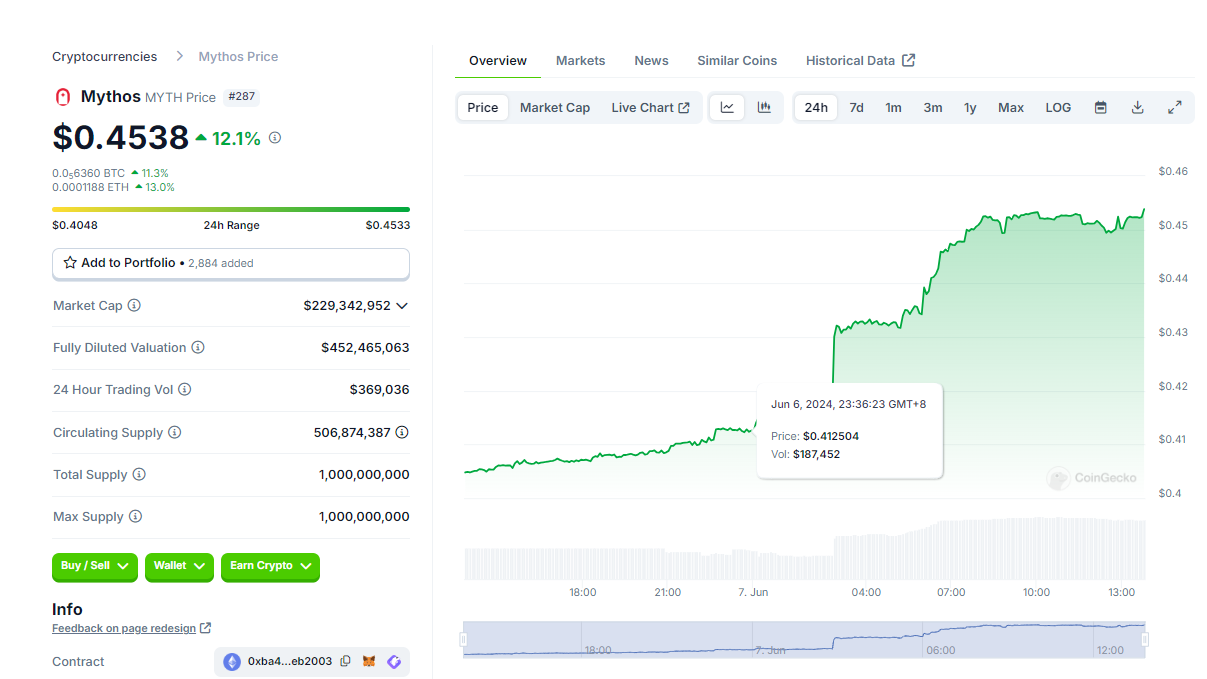Toggle the LOG scale option
Viewport: 1207px width, 679px height.
[1058, 108]
